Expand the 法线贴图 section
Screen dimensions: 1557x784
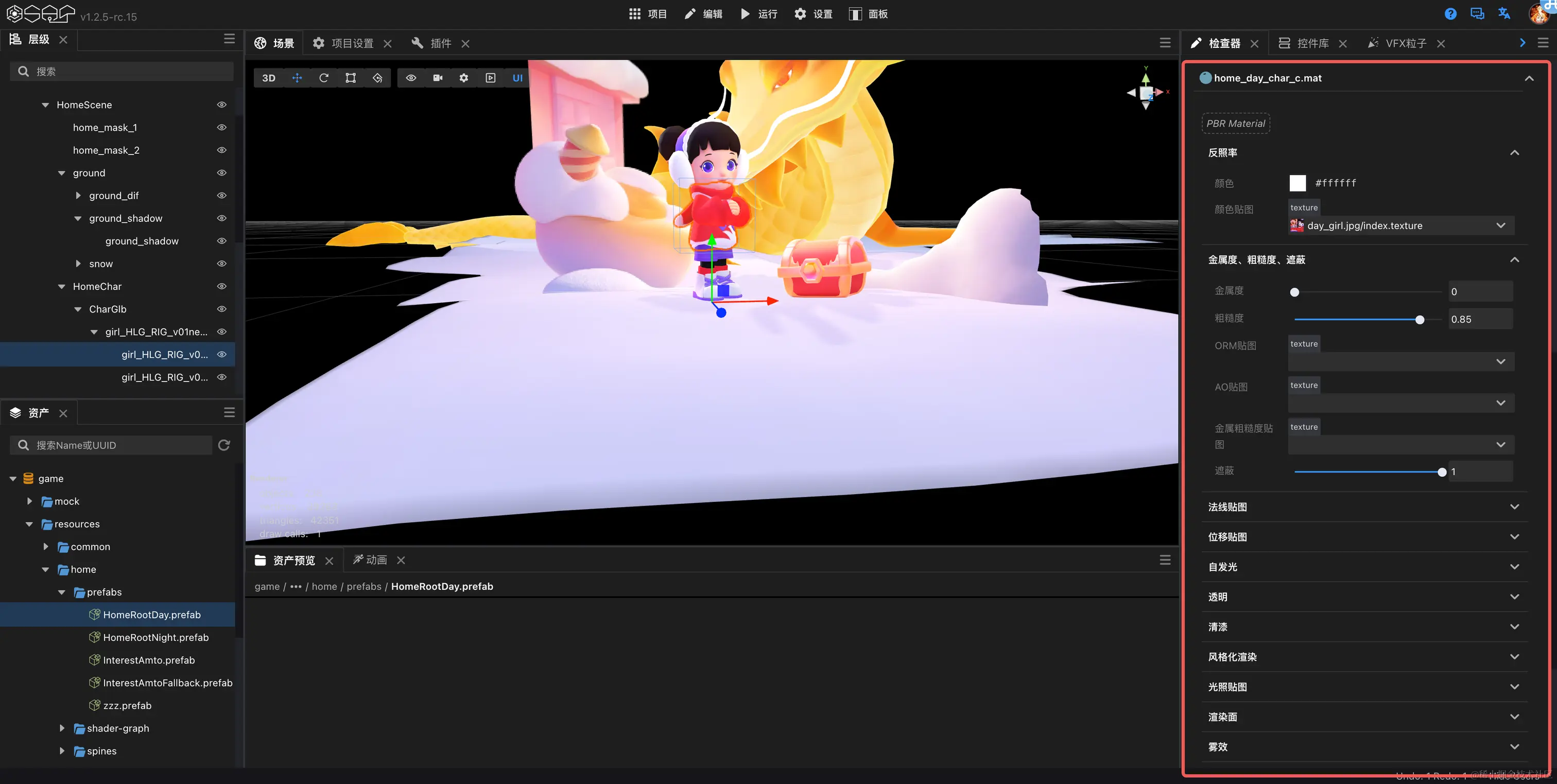(x=1514, y=507)
